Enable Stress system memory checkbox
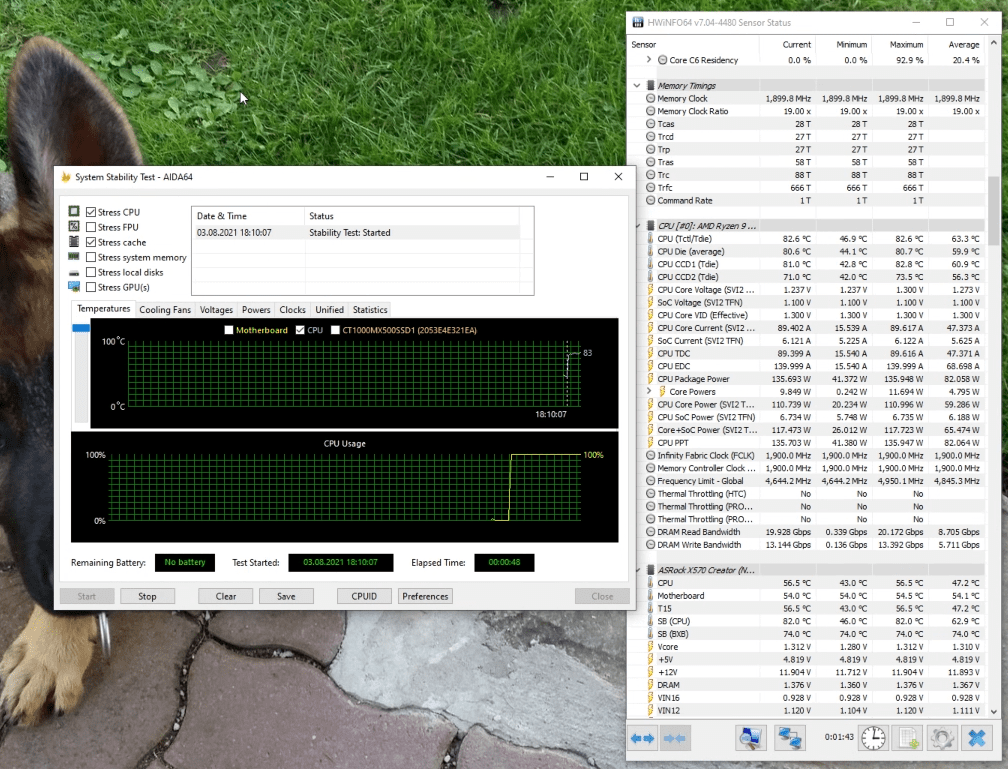The image size is (1008, 769). [91, 257]
